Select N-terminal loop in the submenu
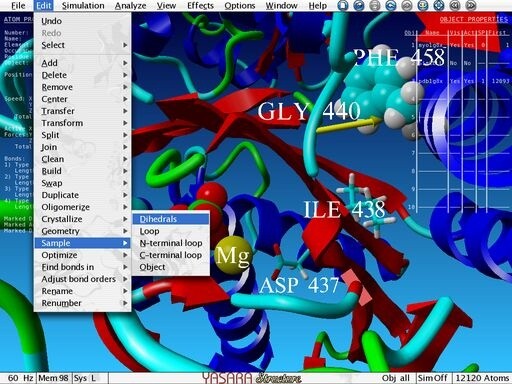Viewport: 512px width, 384px height. [171, 243]
